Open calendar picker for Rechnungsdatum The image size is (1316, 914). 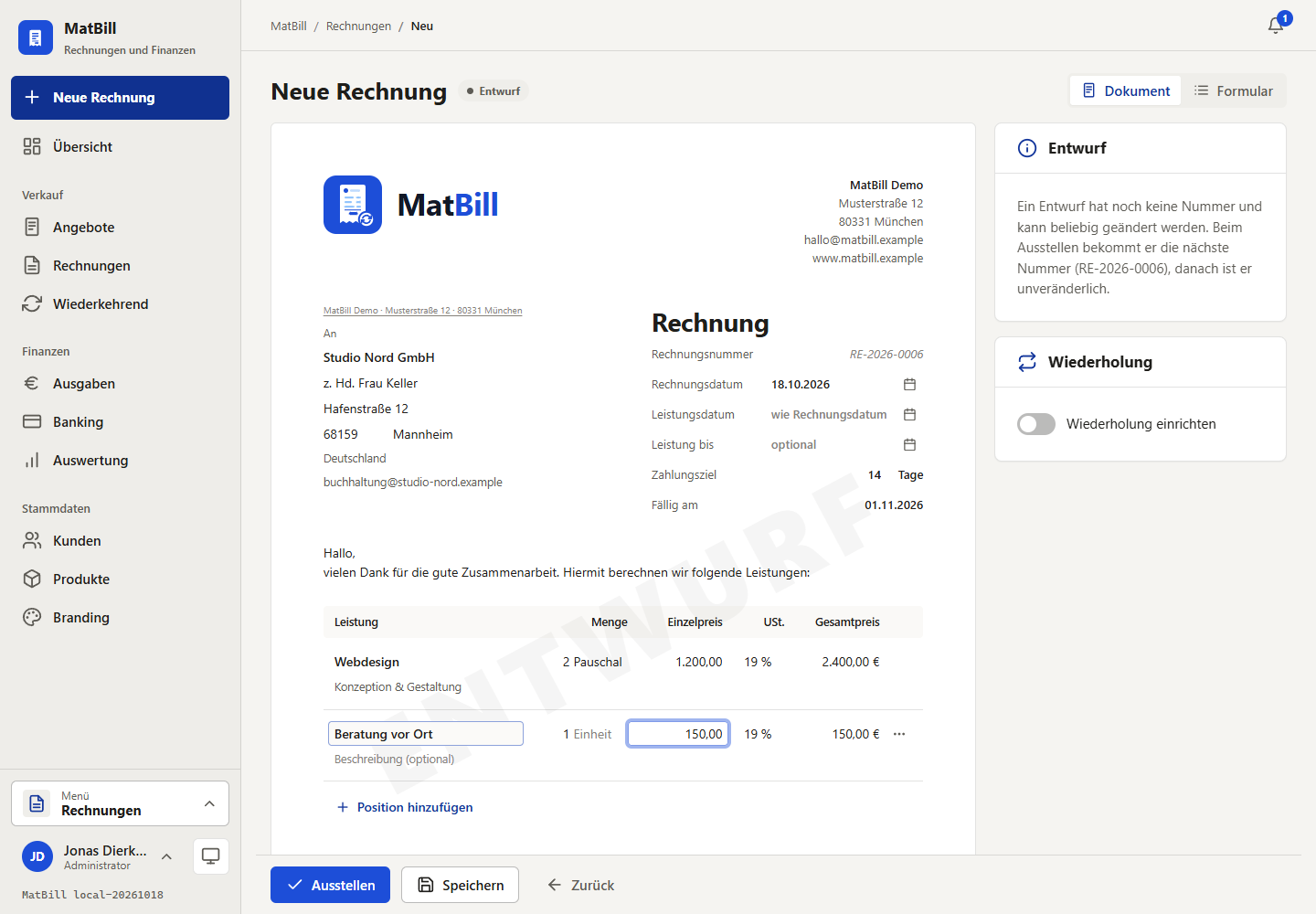click(x=909, y=385)
